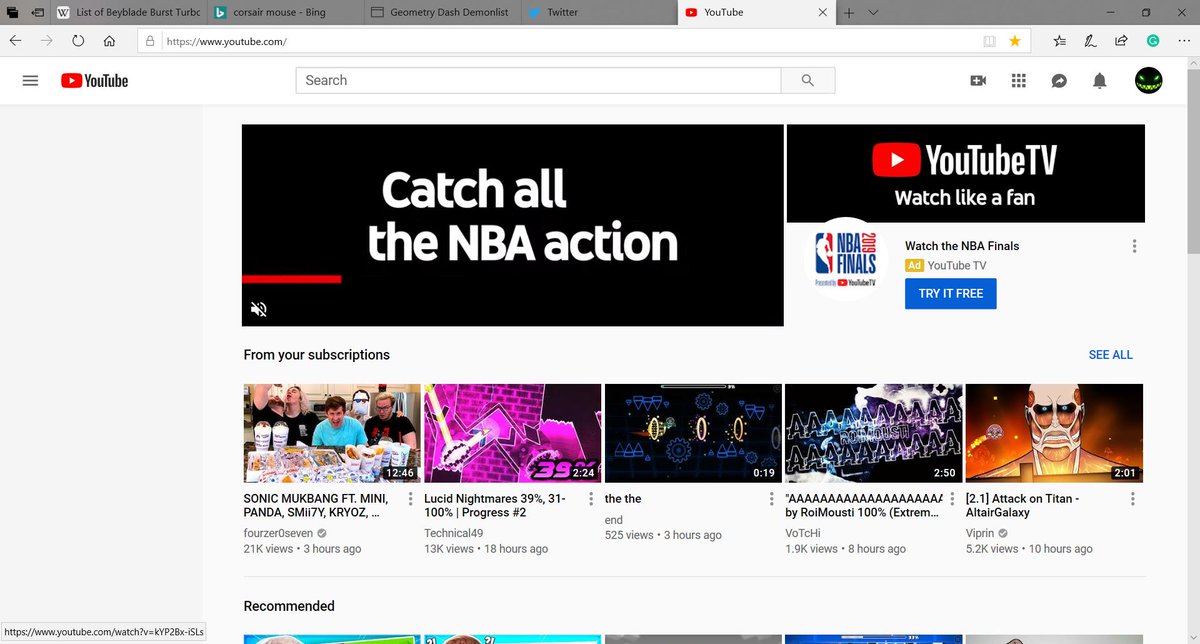Click SEE ALL subscriptions link
1200x644 pixels.
point(1110,355)
